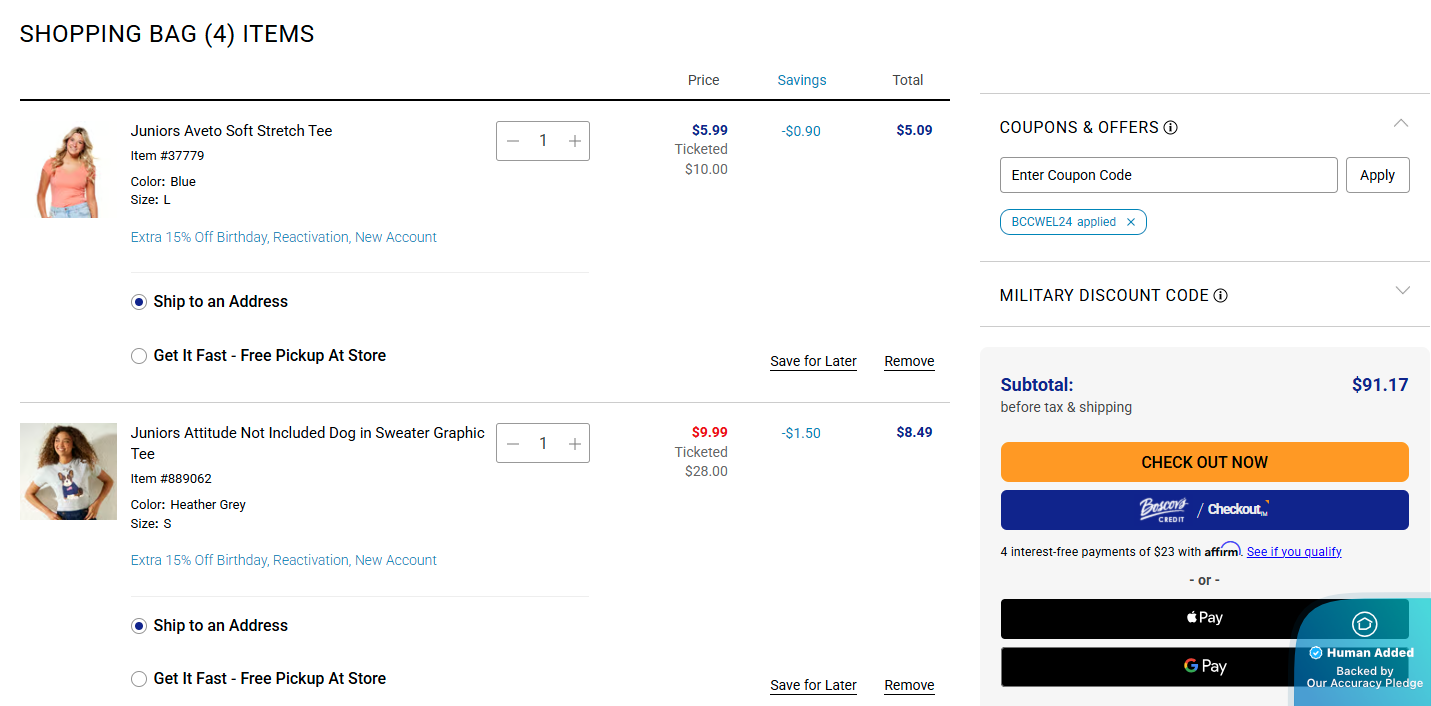
Task: Increase quantity of Aveto Soft Stretch Tee
Action: [574, 141]
